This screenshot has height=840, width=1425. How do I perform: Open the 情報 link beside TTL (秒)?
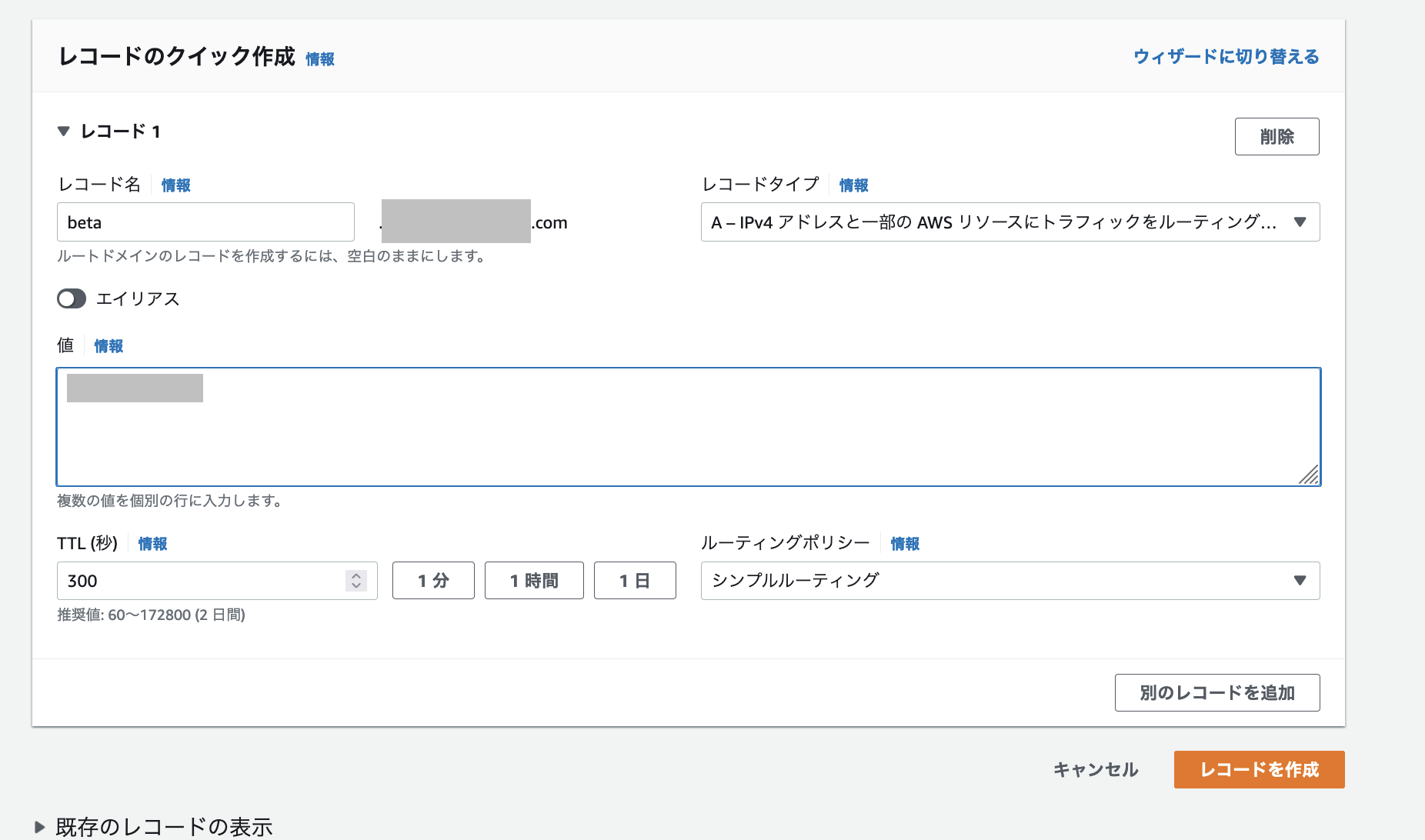152,544
